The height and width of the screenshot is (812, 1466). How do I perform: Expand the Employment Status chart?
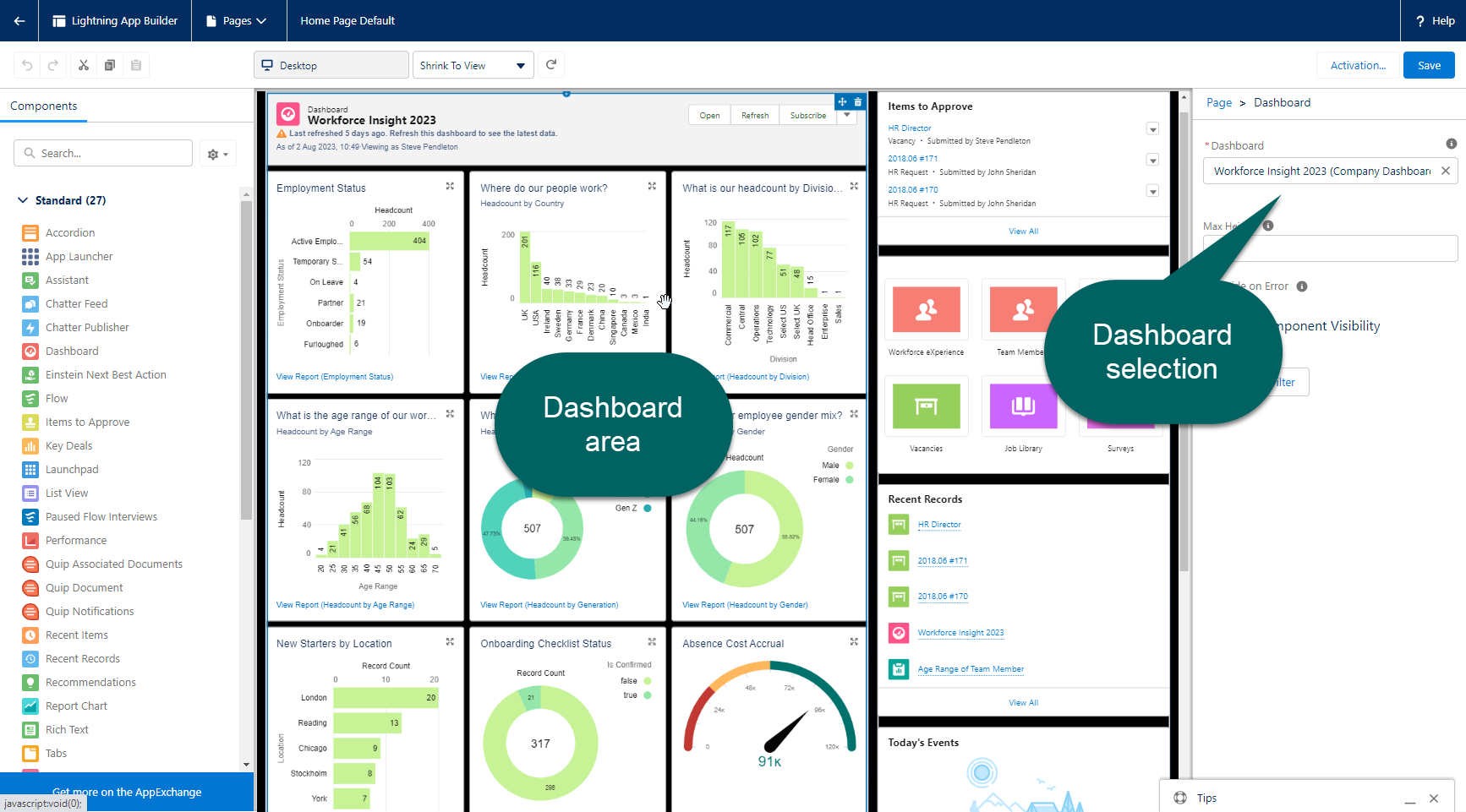click(x=450, y=187)
